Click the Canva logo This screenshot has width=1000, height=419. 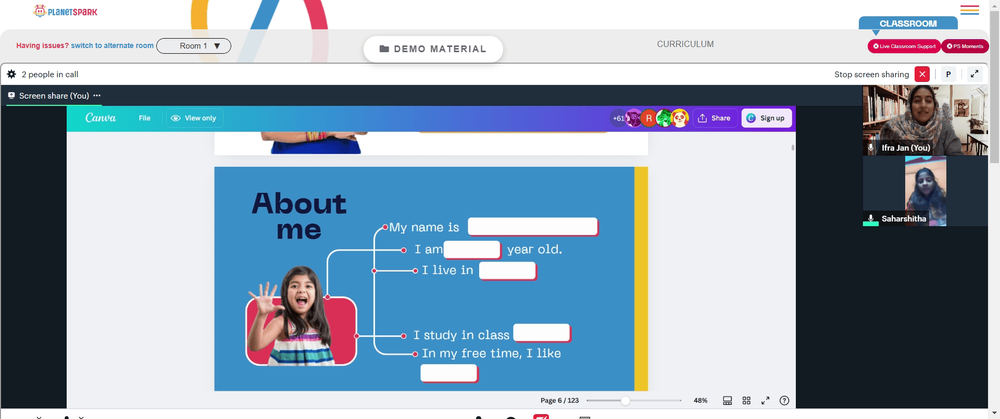[101, 118]
